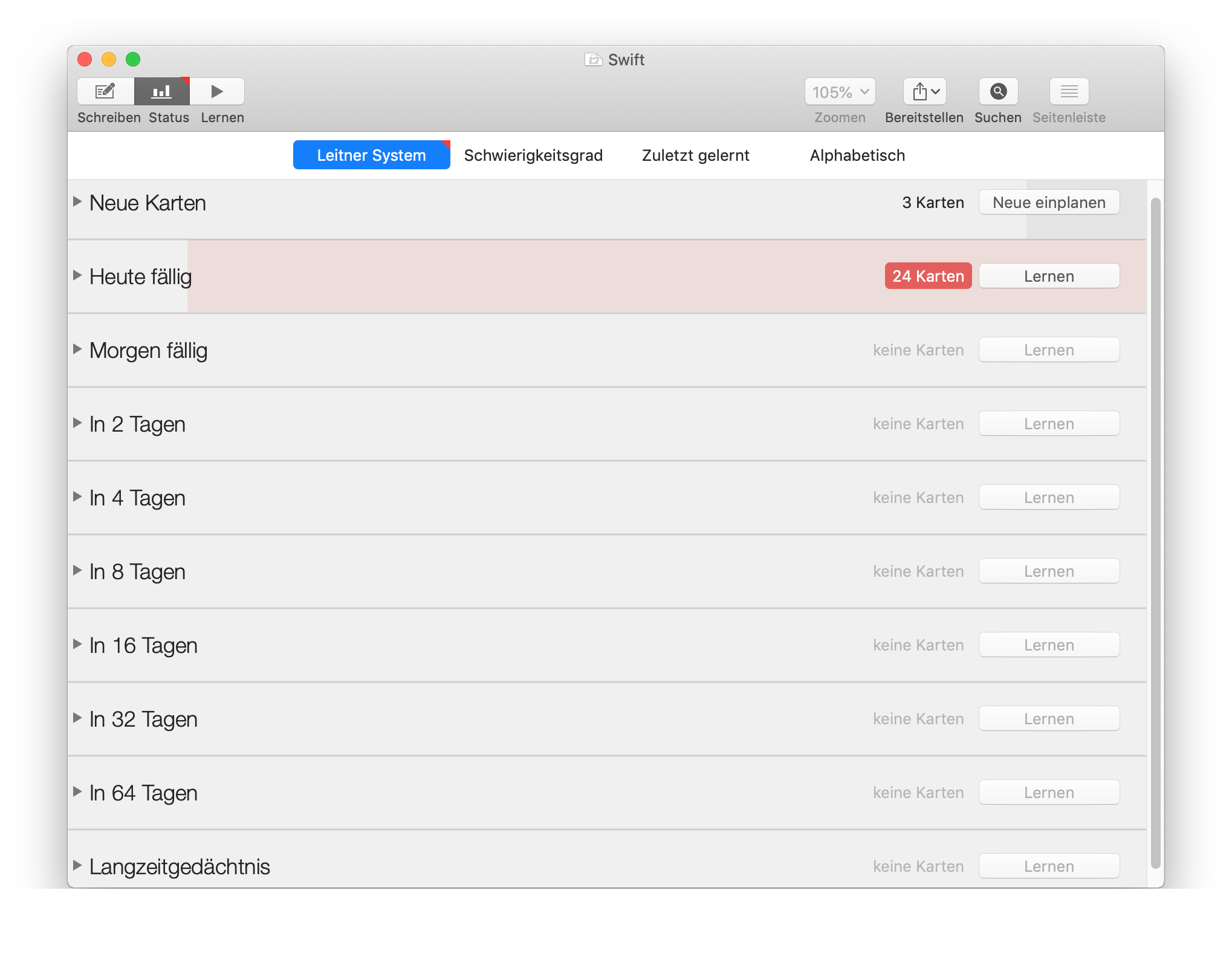The width and height of the screenshot is (1232, 977).
Task: Switch to the Schwierigkeitsgrad tab
Action: (533, 155)
